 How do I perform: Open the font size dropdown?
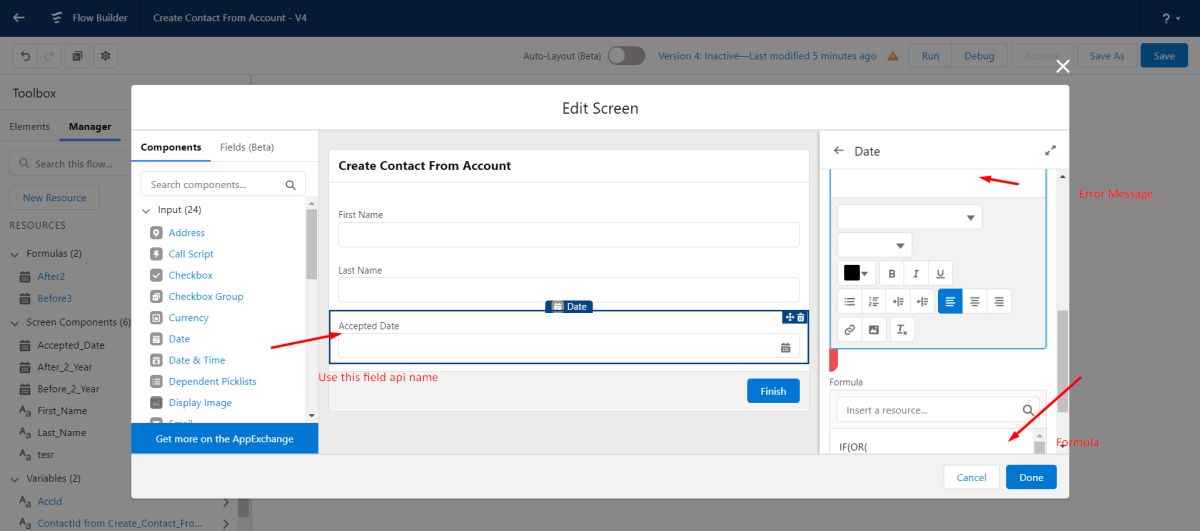[874, 245]
